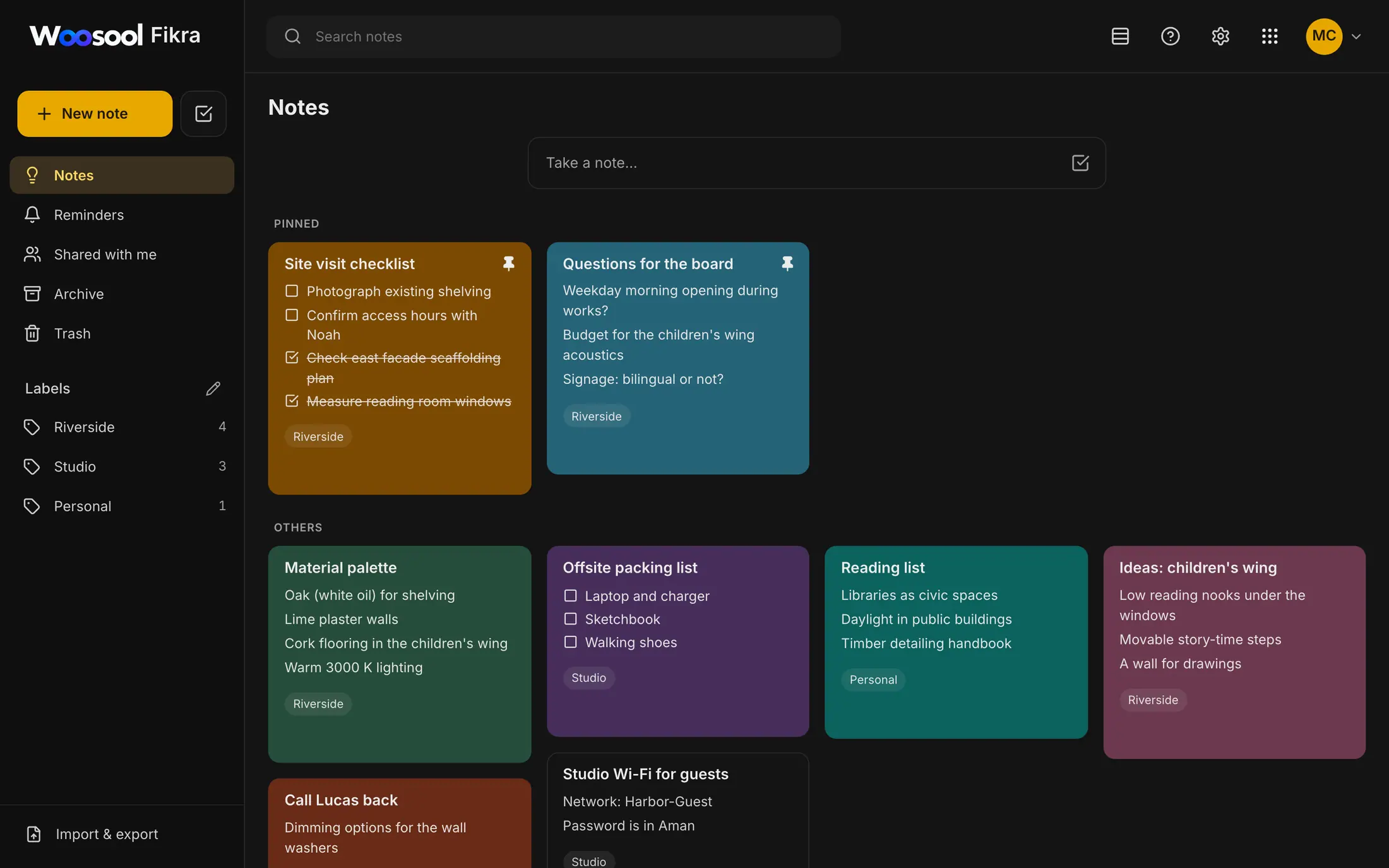The width and height of the screenshot is (1389, 868).
Task: Click Studio tag on Offsite packing list
Action: [x=588, y=677]
